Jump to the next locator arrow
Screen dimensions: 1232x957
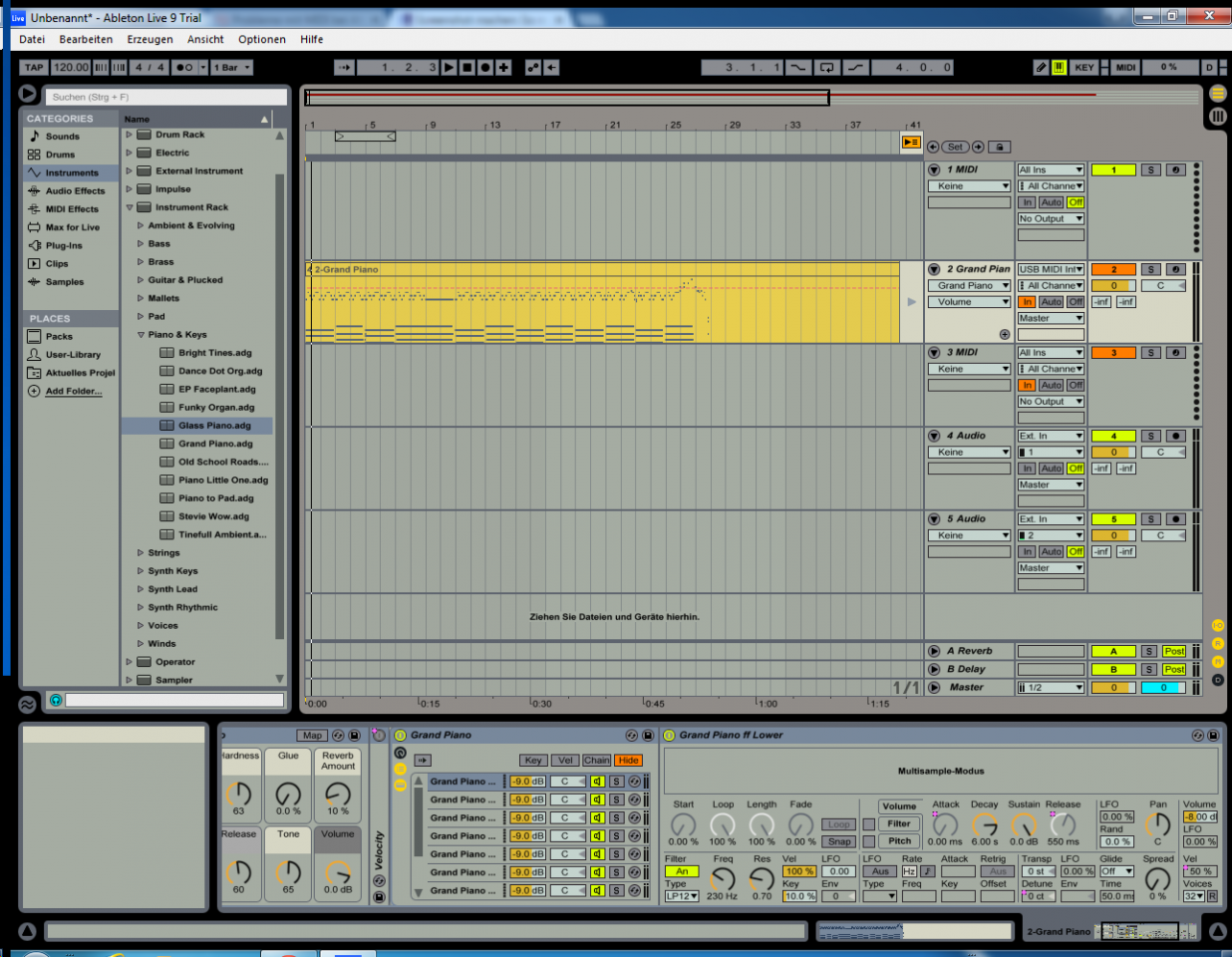pyautogui.click(x=978, y=147)
